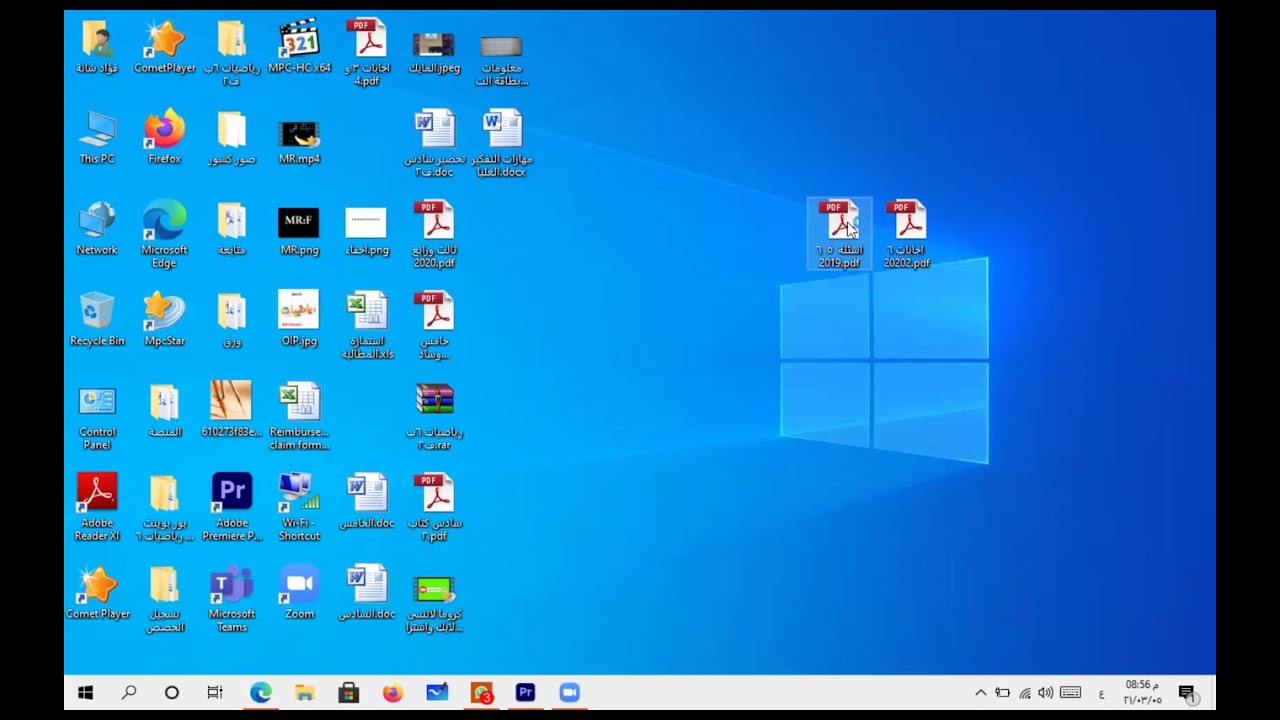The width and height of the screenshot is (1280, 720).
Task: Select the صور كسور folder
Action: point(232,138)
